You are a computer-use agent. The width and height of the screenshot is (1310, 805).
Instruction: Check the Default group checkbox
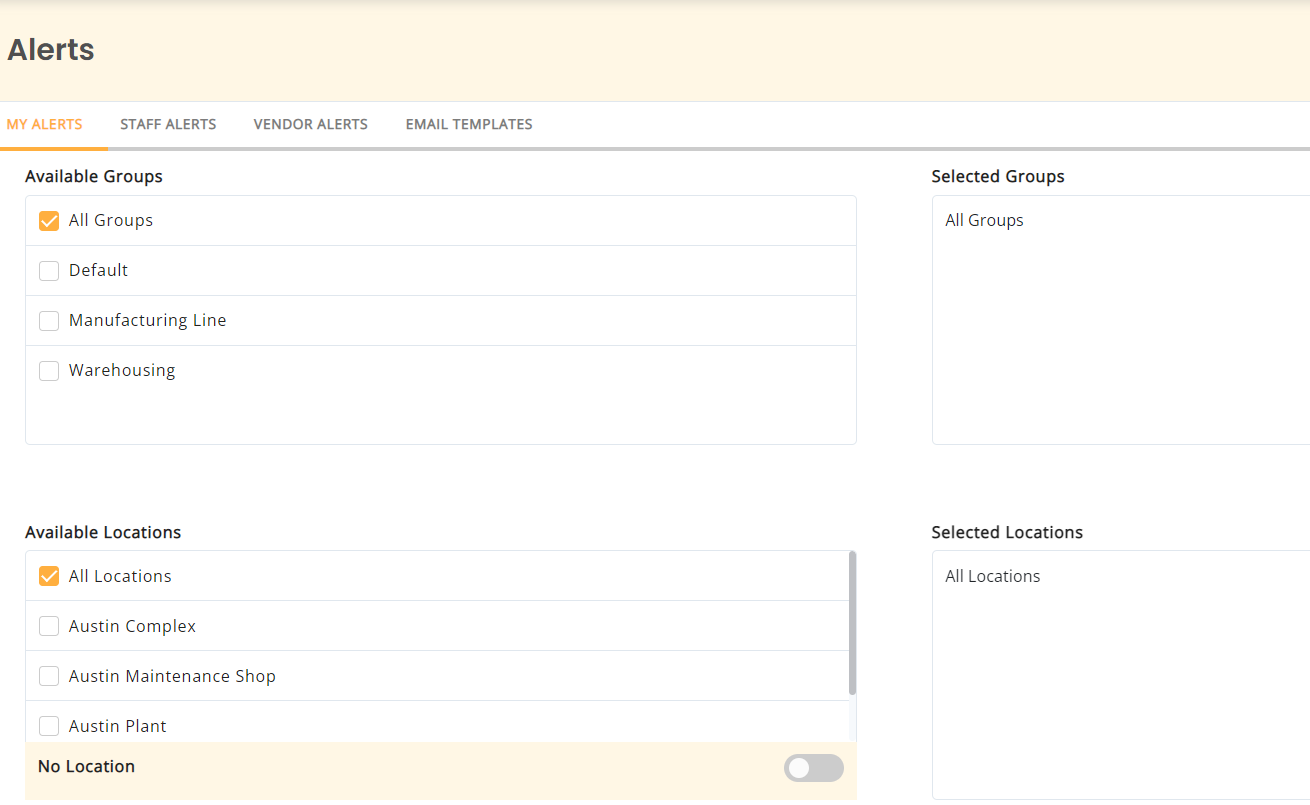[49, 270]
